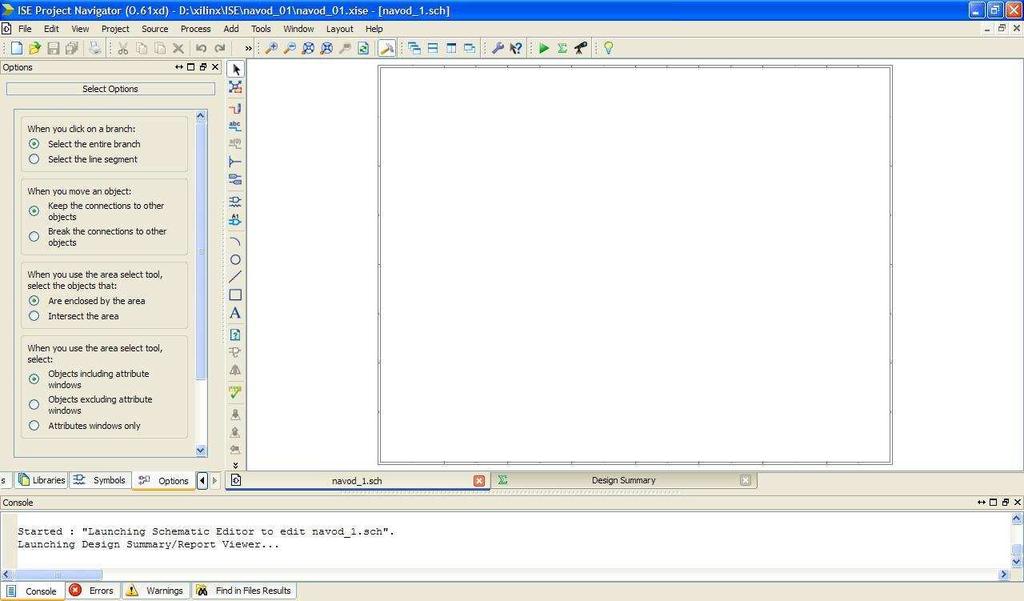Open the Layout menu
Viewport: 1024px width, 601px height.
(340, 29)
